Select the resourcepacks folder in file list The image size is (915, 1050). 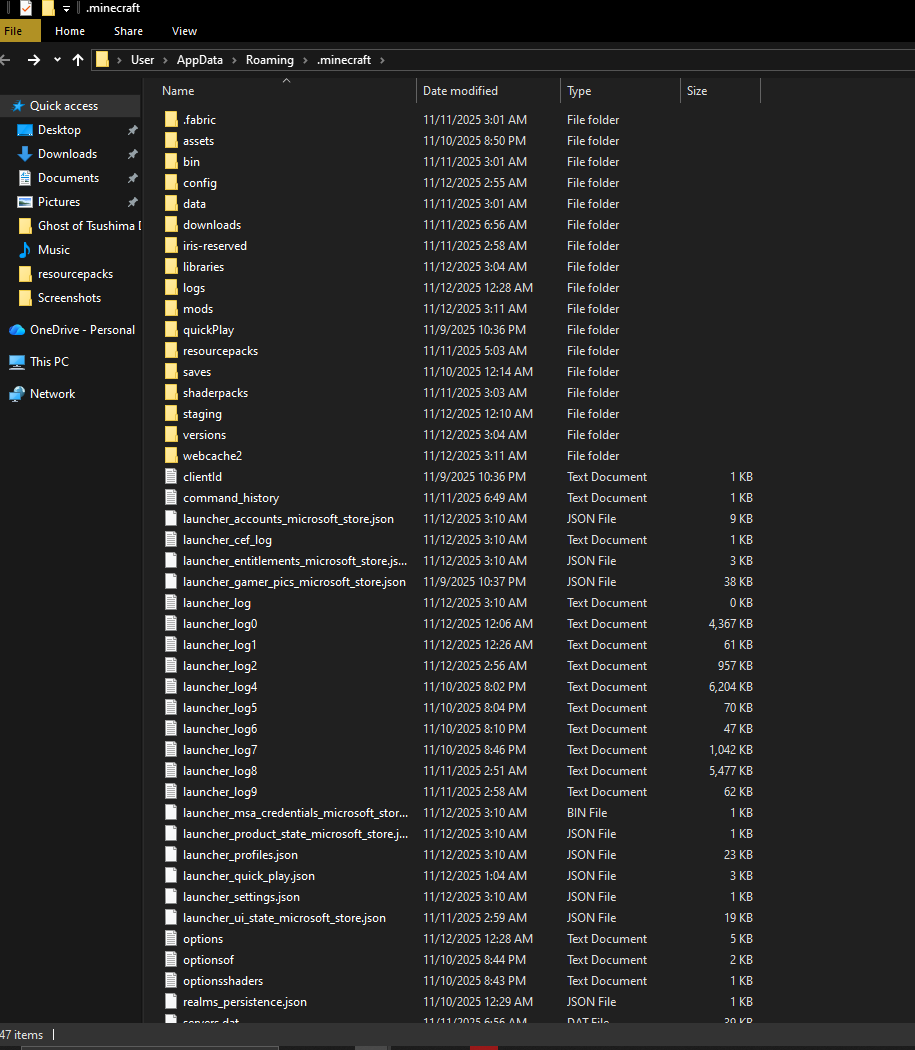coord(461,351)
